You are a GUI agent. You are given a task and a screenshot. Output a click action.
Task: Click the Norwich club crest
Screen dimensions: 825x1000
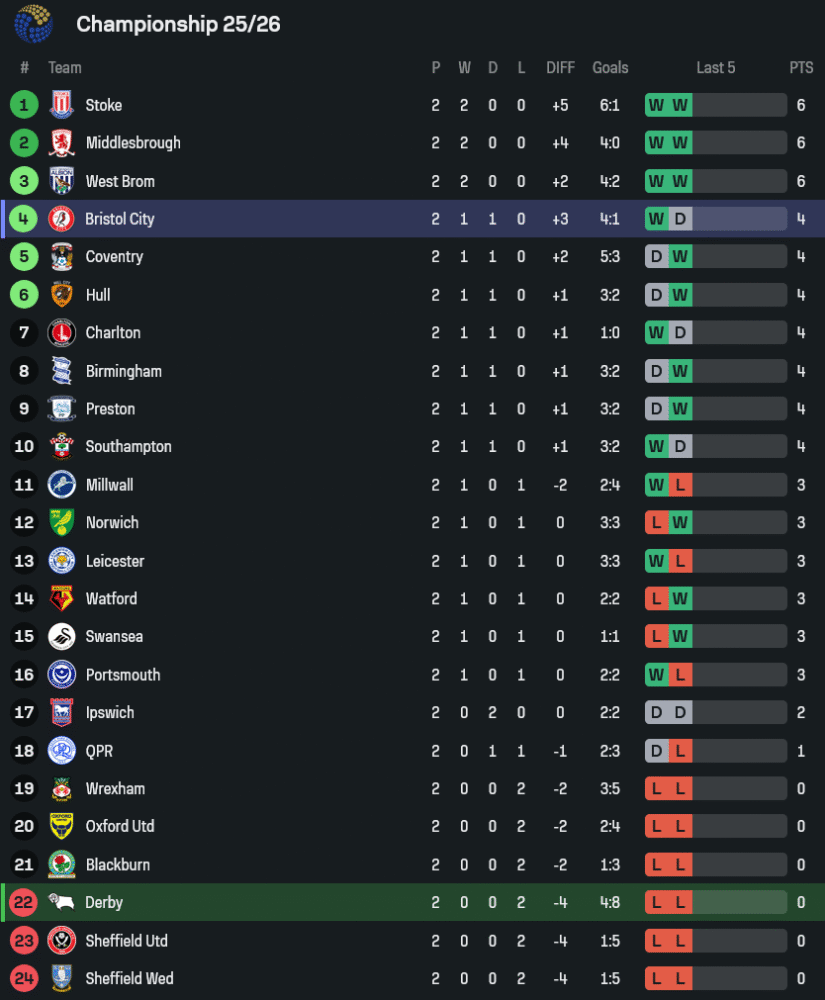pos(62,523)
